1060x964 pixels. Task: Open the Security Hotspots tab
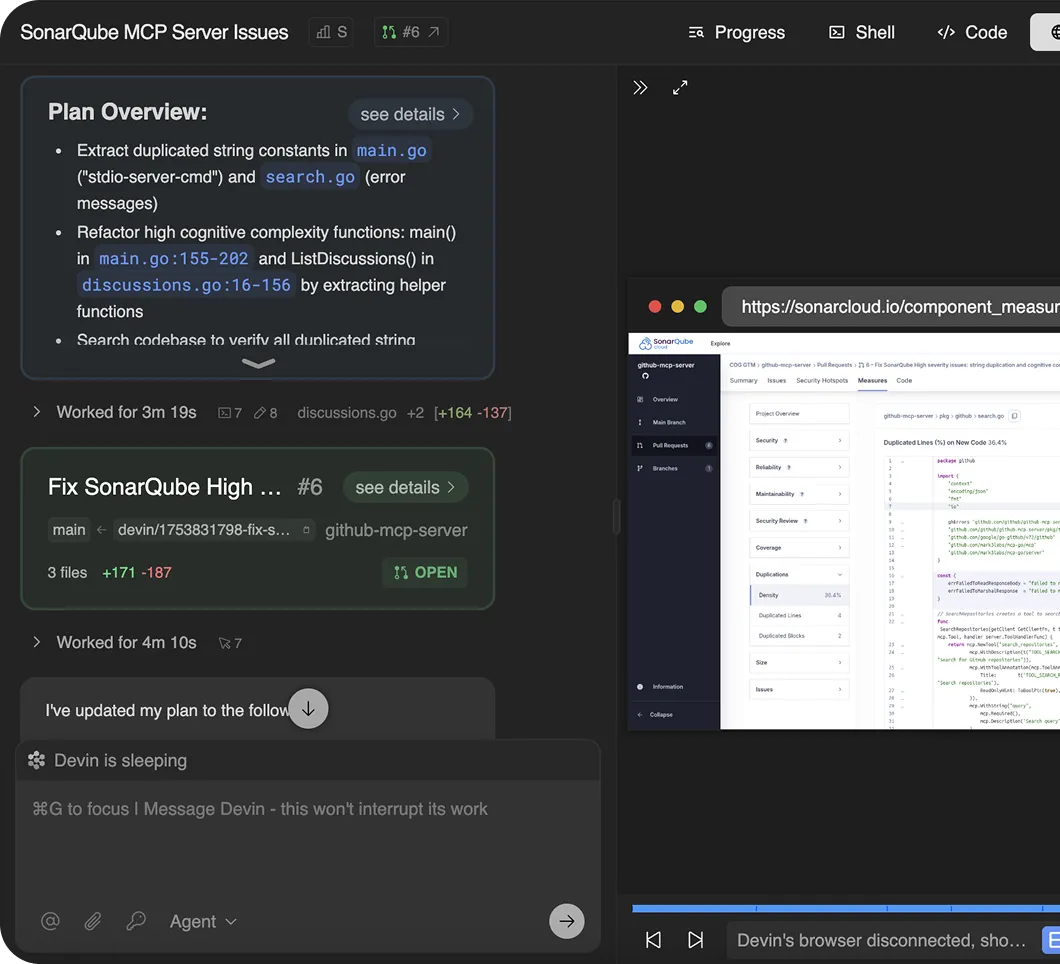coord(821,381)
